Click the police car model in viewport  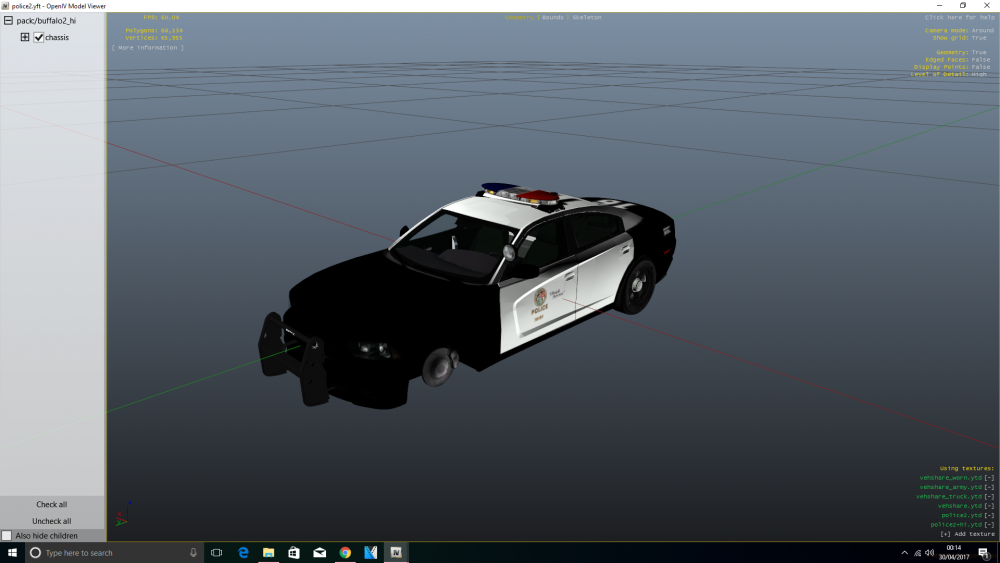[x=467, y=295]
